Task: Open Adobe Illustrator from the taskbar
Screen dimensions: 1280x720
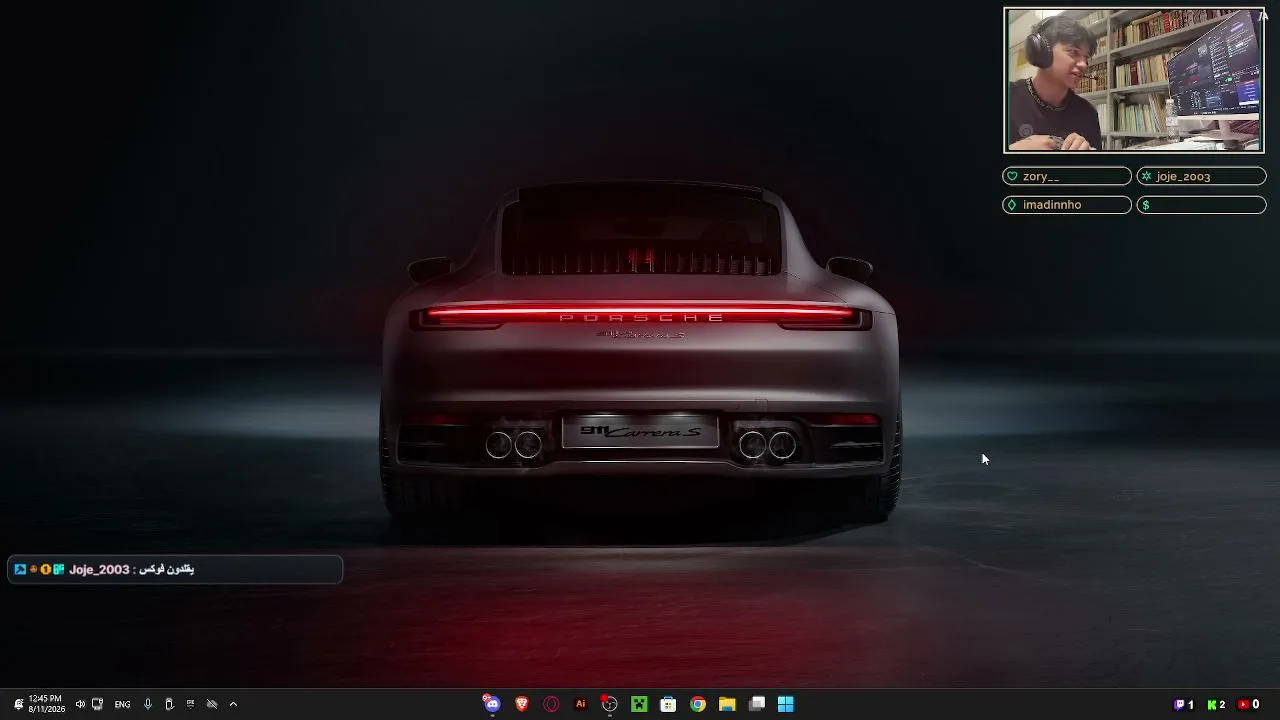Action: (580, 704)
